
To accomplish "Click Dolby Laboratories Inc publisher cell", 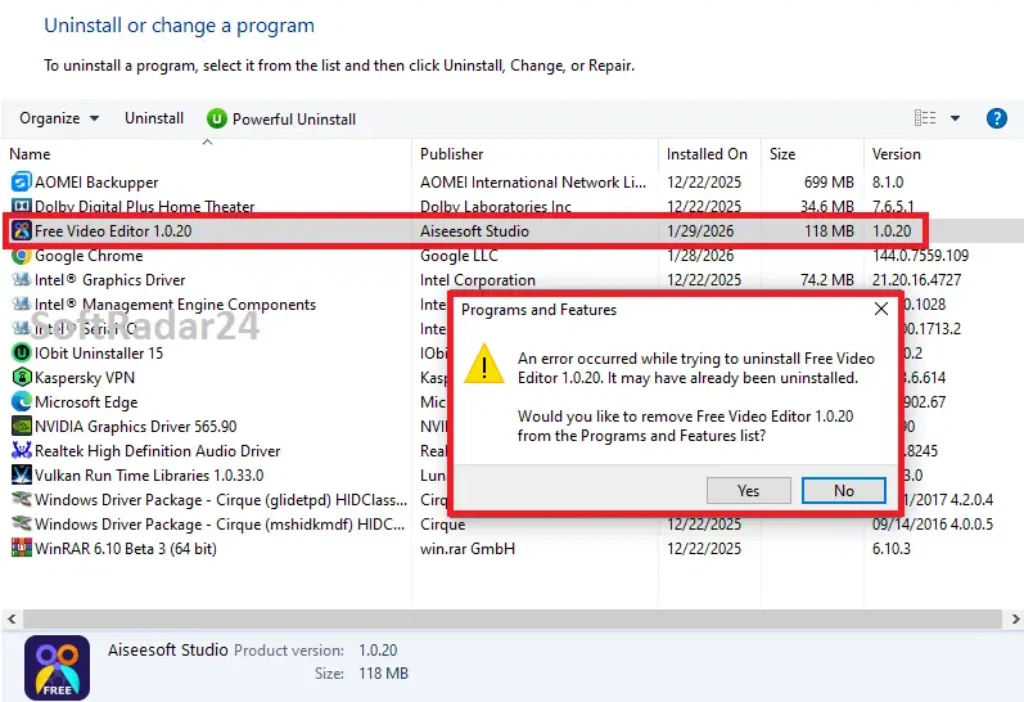I will [x=495, y=206].
